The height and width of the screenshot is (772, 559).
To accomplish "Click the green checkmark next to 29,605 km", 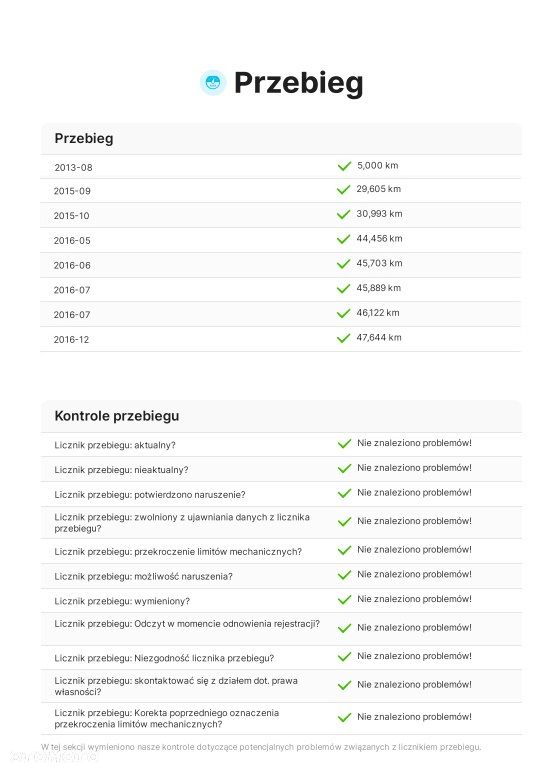I will (343, 190).
